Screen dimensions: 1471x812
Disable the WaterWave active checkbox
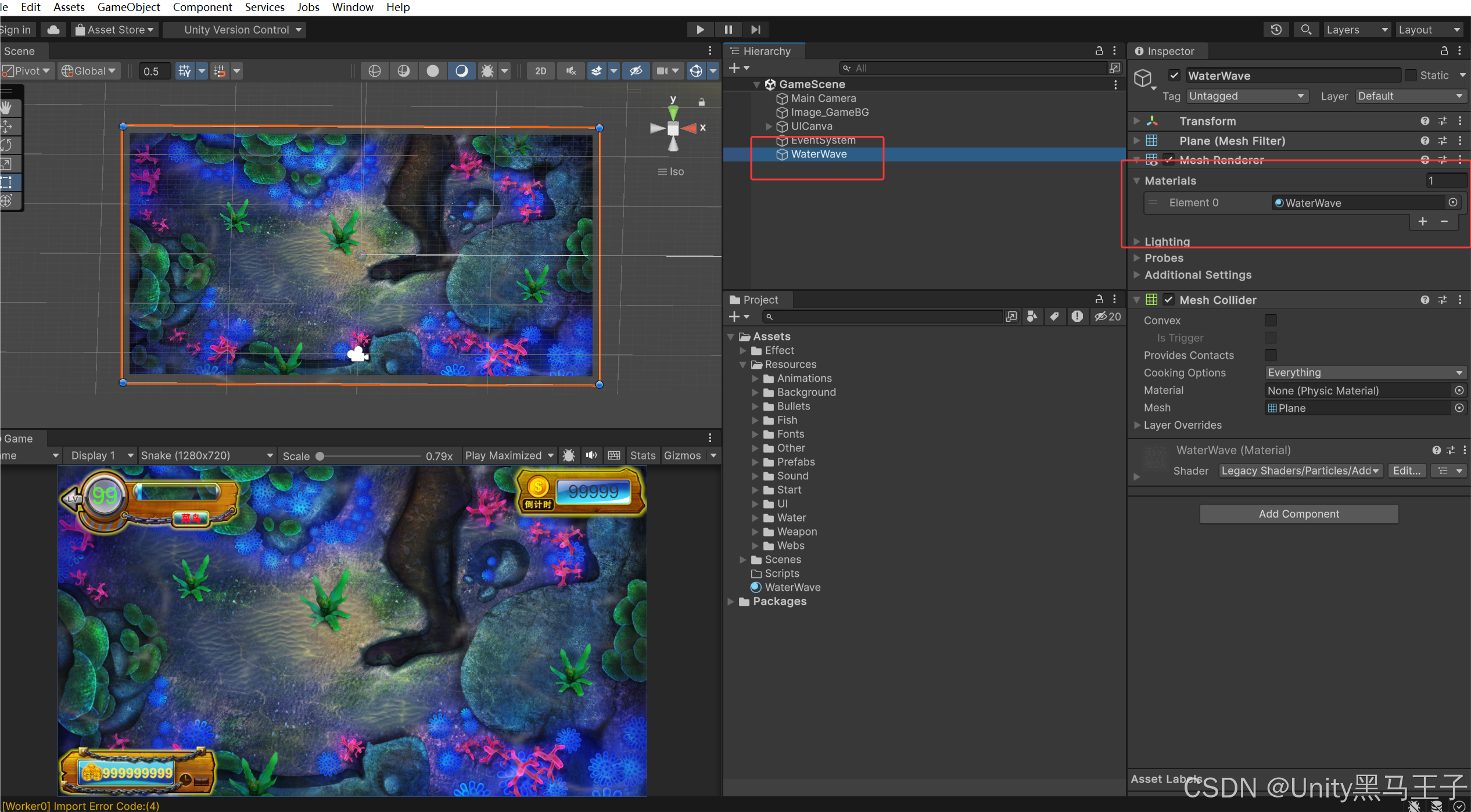pyautogui.click(x=1174, y=76)
